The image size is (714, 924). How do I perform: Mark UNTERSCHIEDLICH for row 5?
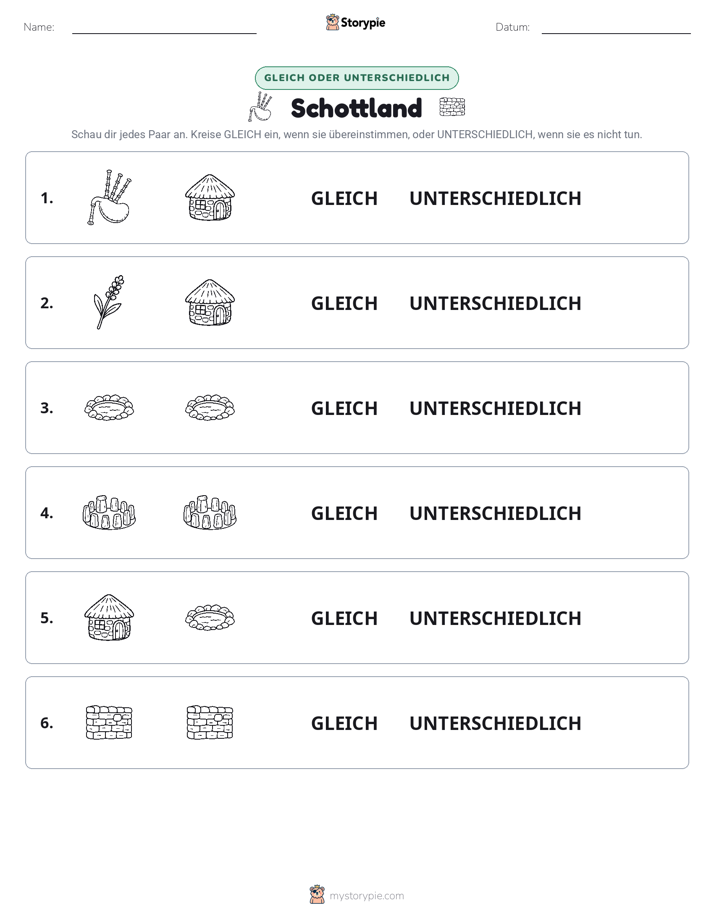tap(495, 618)
